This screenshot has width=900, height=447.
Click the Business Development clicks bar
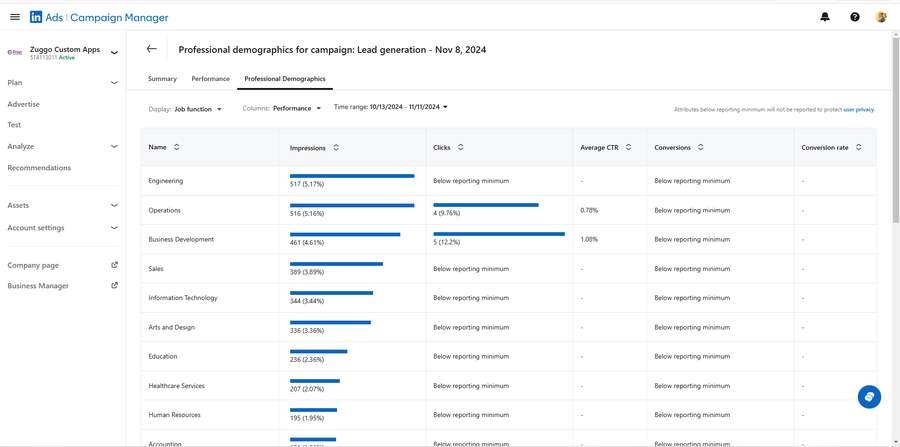pyautogui.click(x=499, y=234)
